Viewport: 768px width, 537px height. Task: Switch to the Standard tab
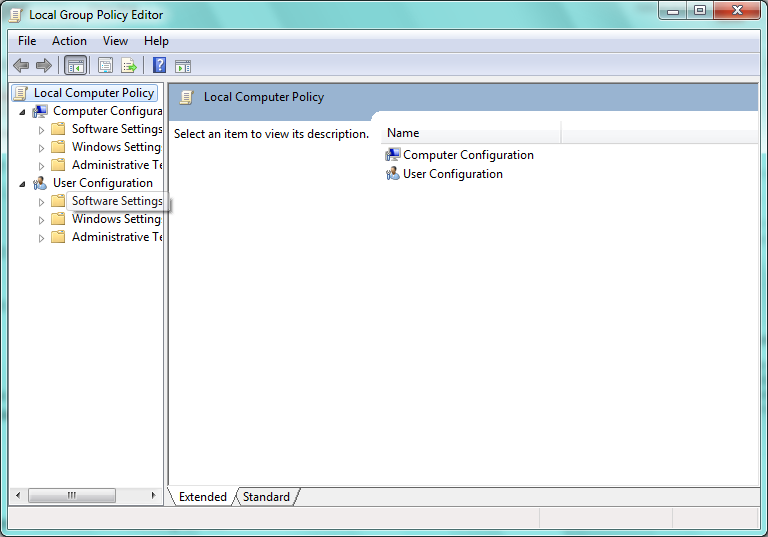point(266,497)
